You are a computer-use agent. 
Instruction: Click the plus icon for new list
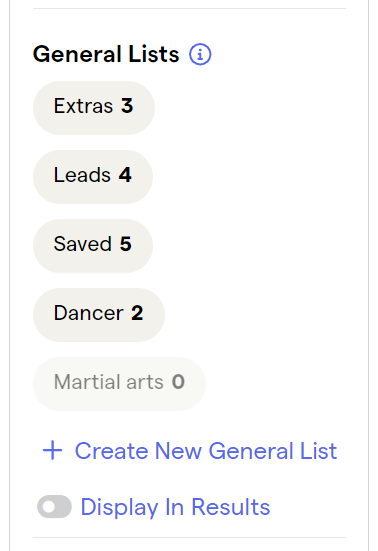53,450
